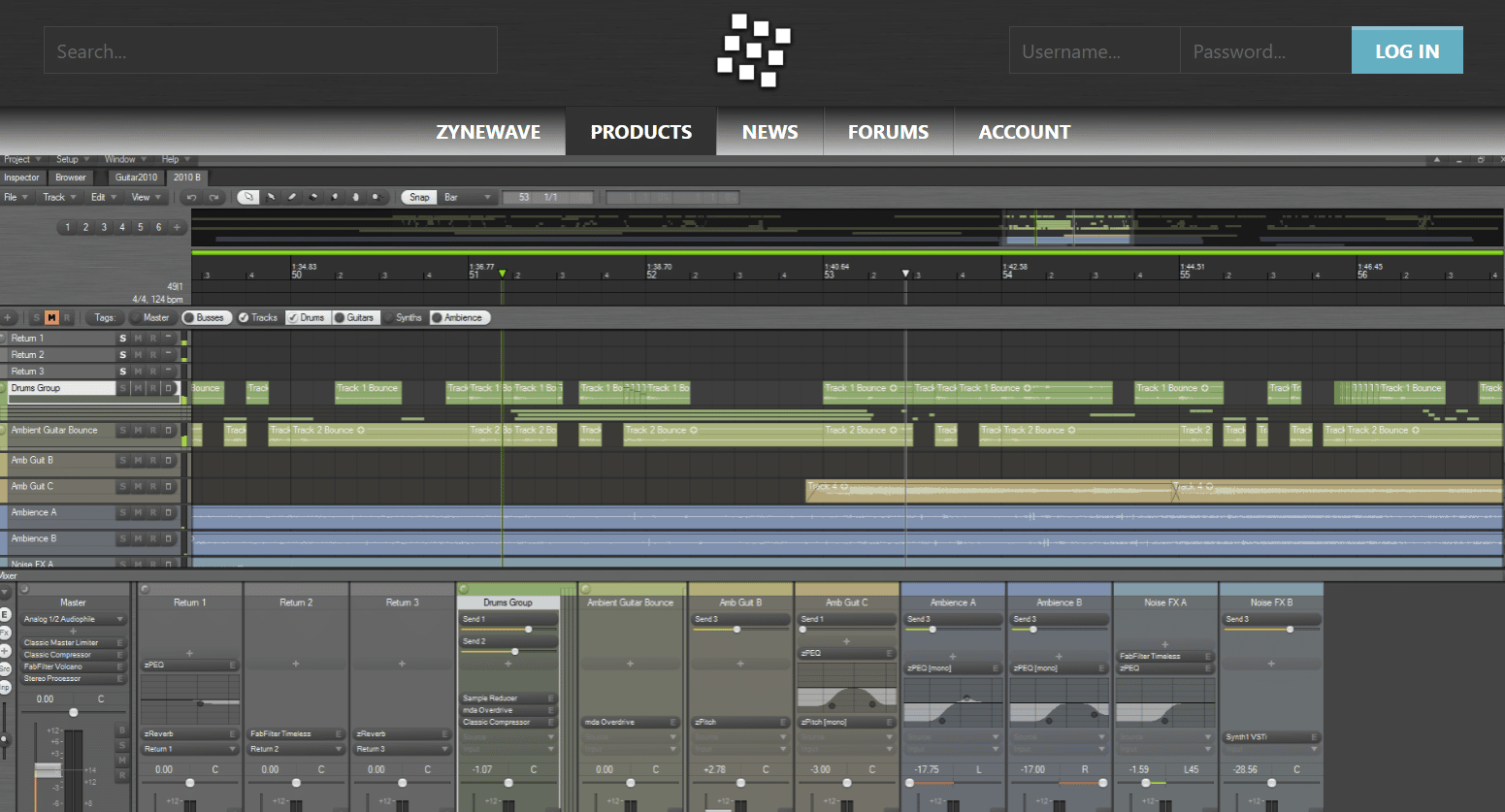Go to the FORUMS page

888,132
